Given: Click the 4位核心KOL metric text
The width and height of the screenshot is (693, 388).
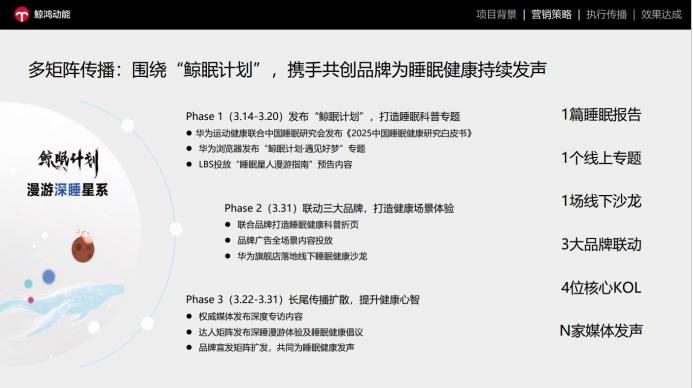Looking at the screenshot, I should tap(601, 288).
